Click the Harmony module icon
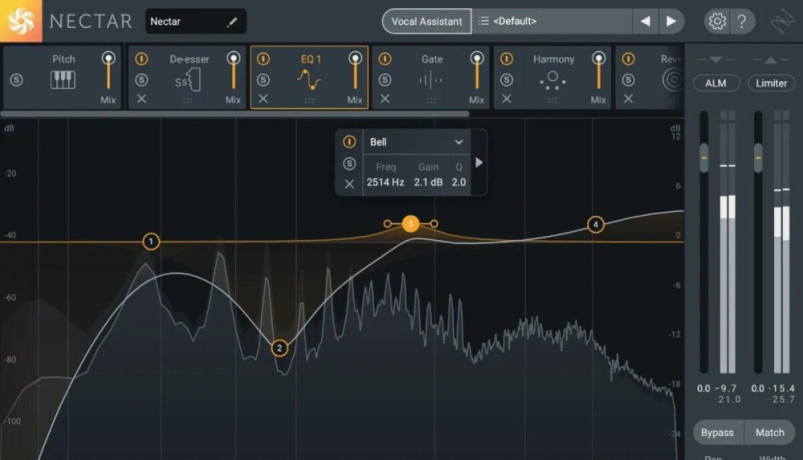803x460 pixels. pos(553,80)
